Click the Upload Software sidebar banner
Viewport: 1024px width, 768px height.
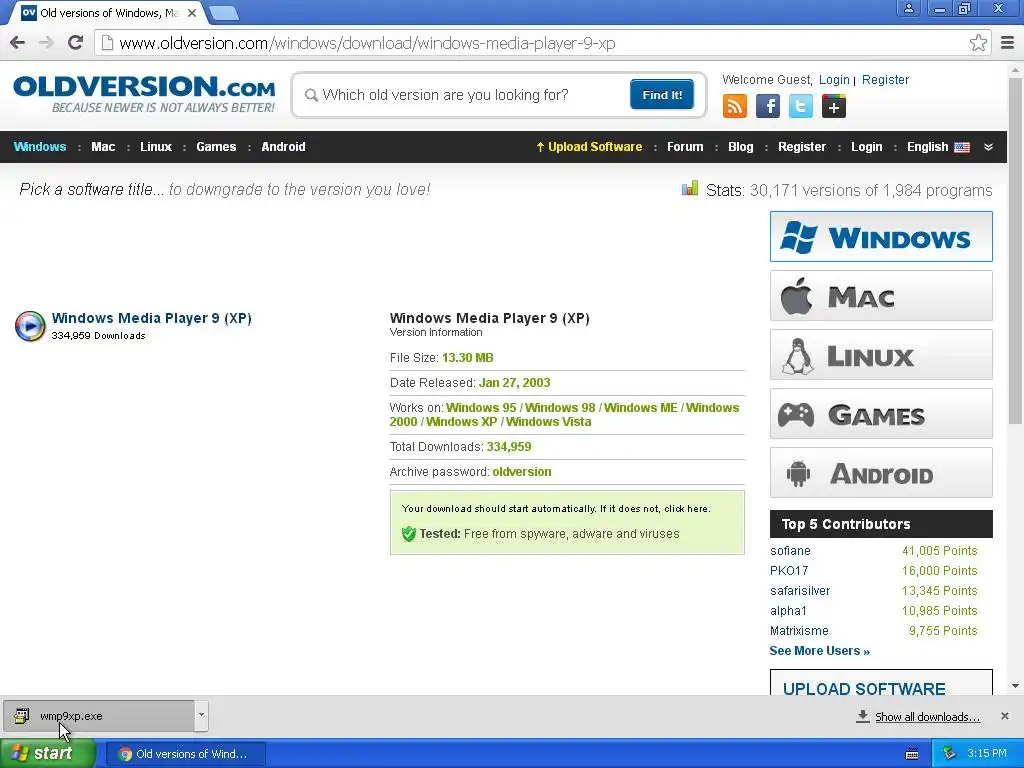click(x=881, y=682)
